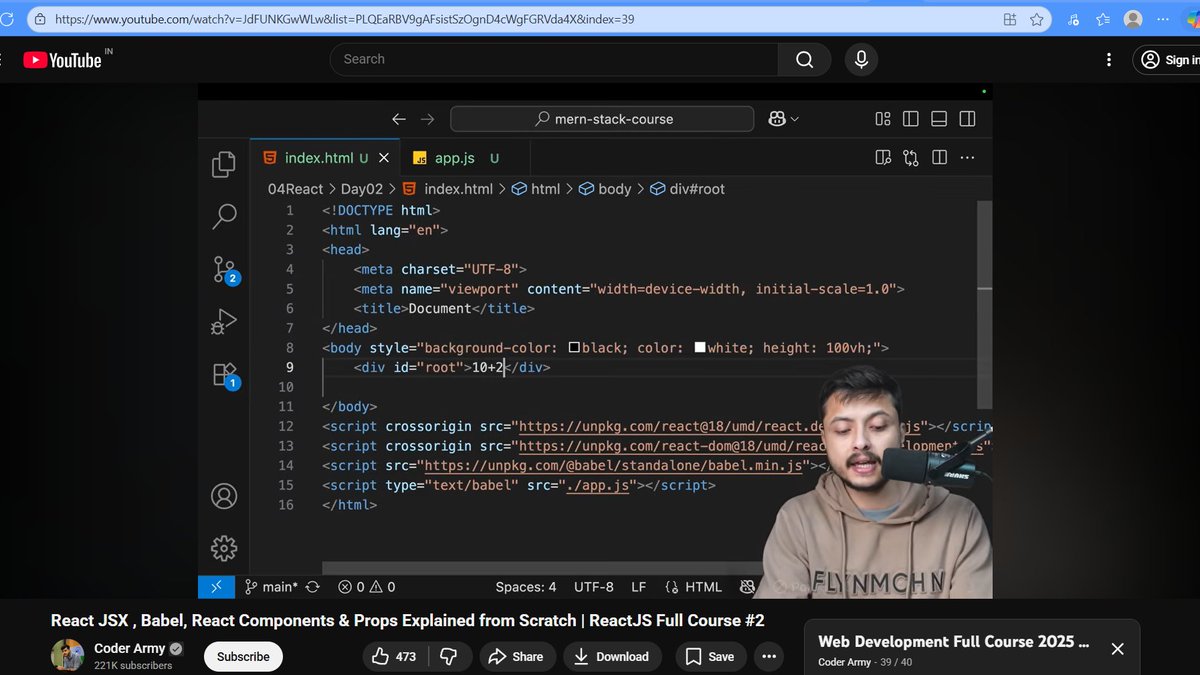
Task: Toggle VS Code bottom panel layout icon
Action: coord(939,119)
